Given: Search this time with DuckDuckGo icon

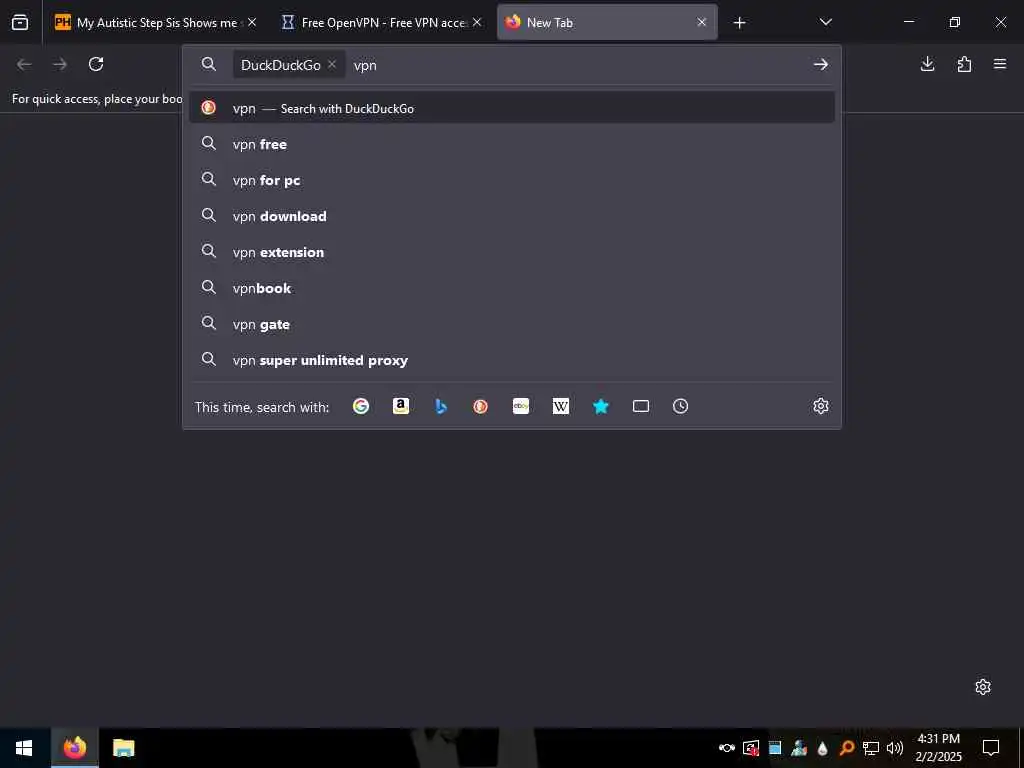Looking at the screenshot, I should (481, 406).
